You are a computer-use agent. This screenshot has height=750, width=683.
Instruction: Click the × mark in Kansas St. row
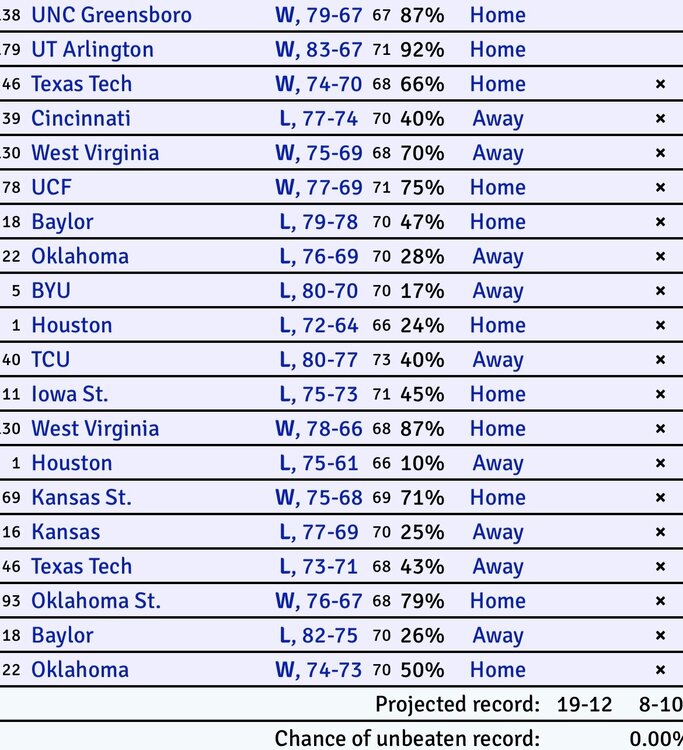point(660,498)
